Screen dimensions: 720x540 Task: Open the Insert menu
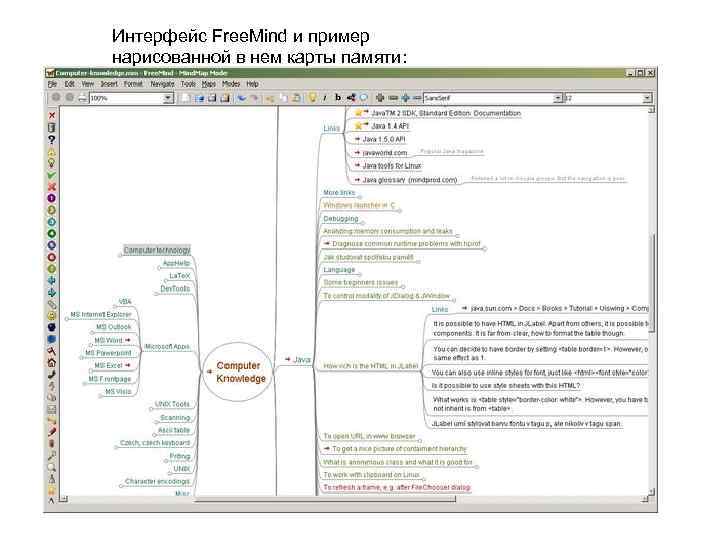[x=109, y=84]
